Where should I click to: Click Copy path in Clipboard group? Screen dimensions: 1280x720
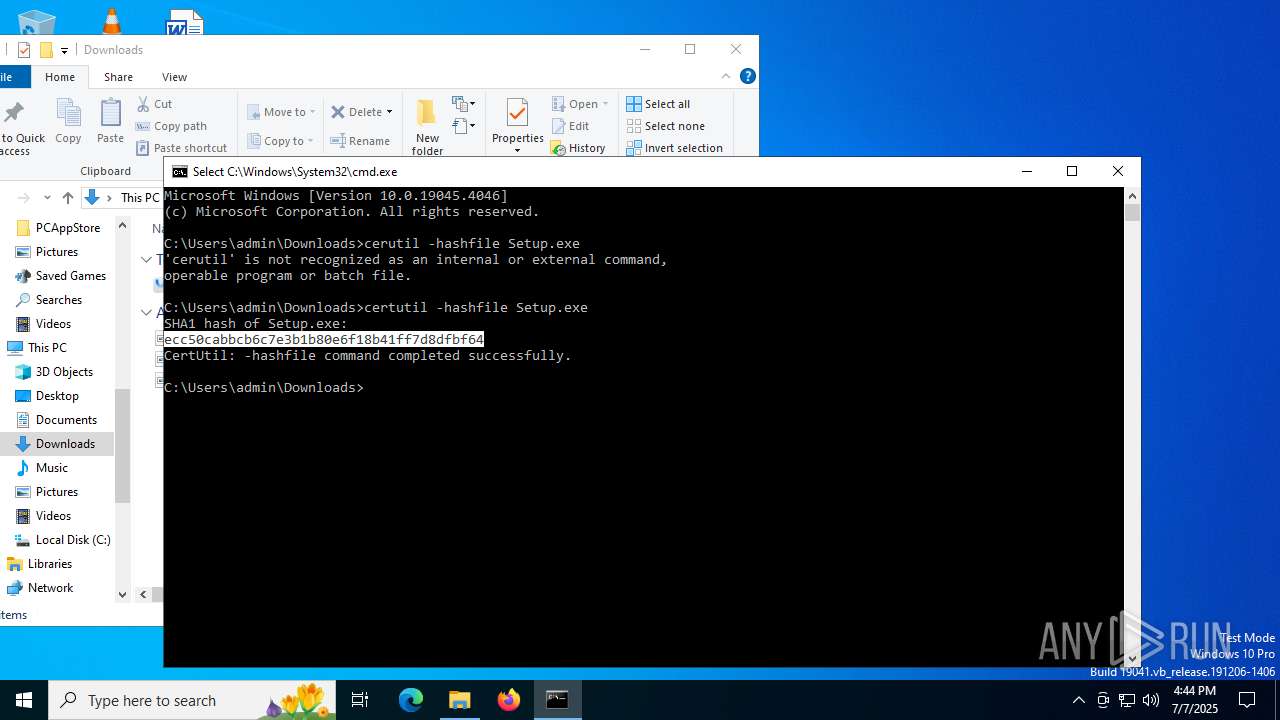point(171,126)
